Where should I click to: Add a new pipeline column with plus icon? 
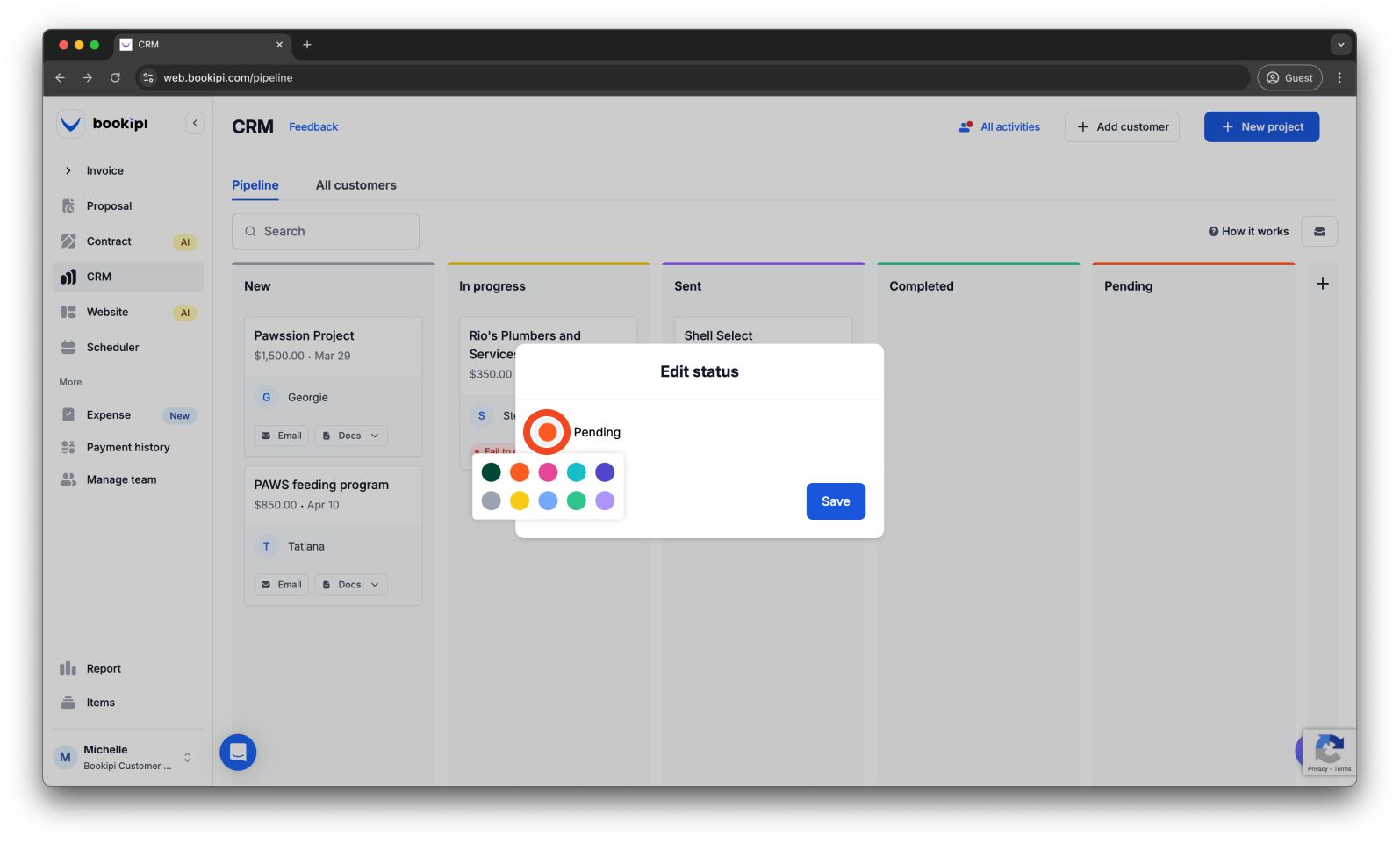click(x=1323, y=284)
